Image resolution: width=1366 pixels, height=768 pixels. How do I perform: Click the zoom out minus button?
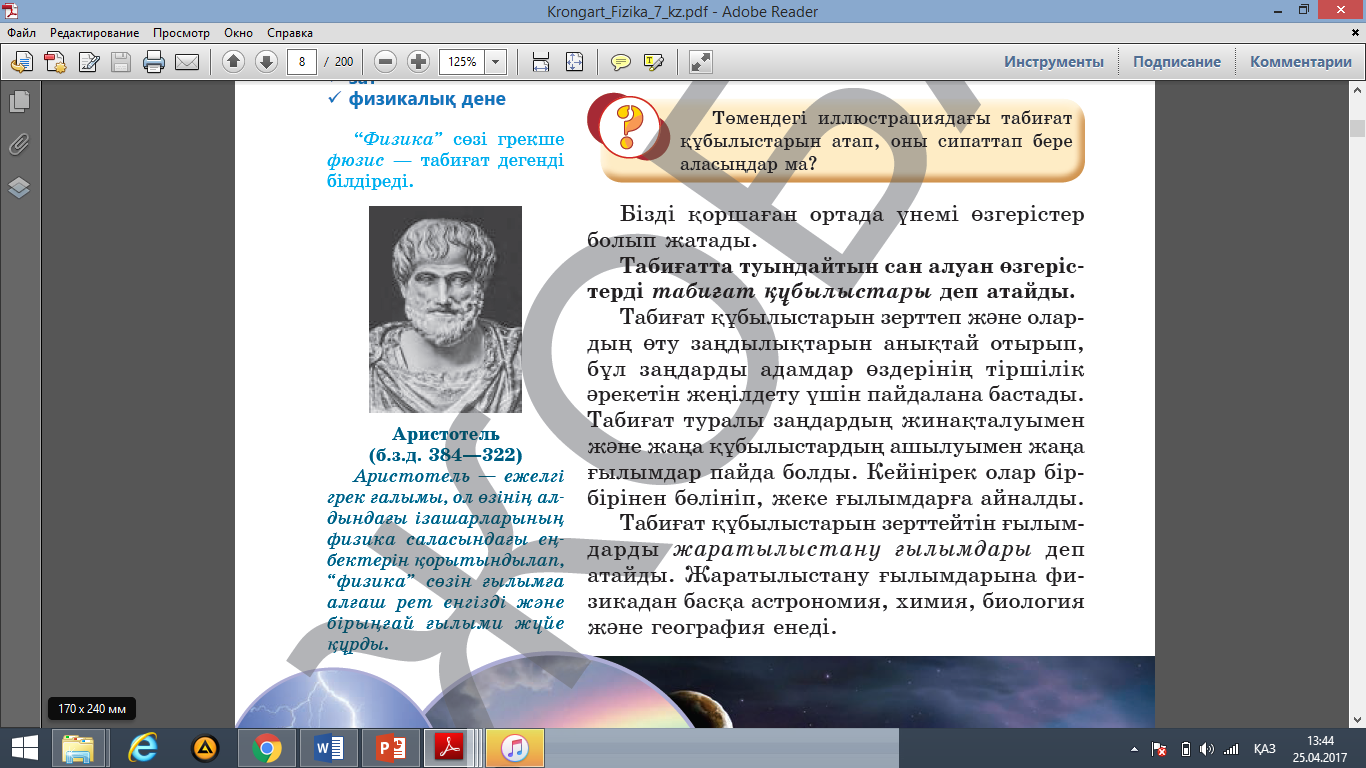[386, 62]
